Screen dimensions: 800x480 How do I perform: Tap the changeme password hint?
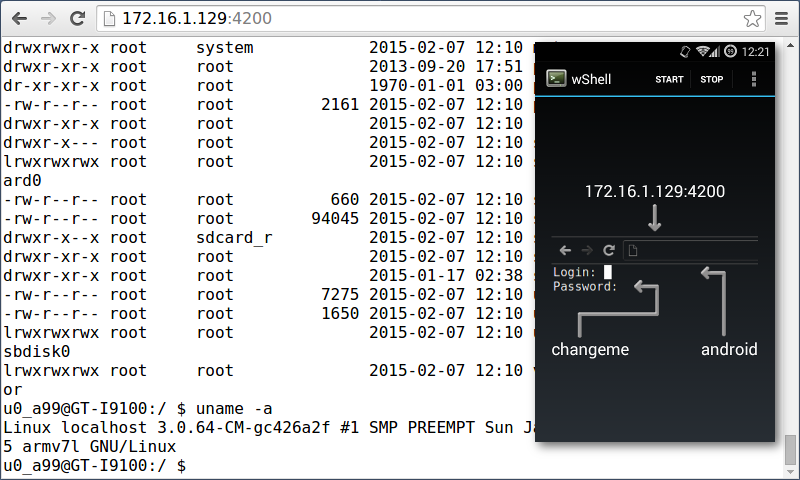pos(590,349)
